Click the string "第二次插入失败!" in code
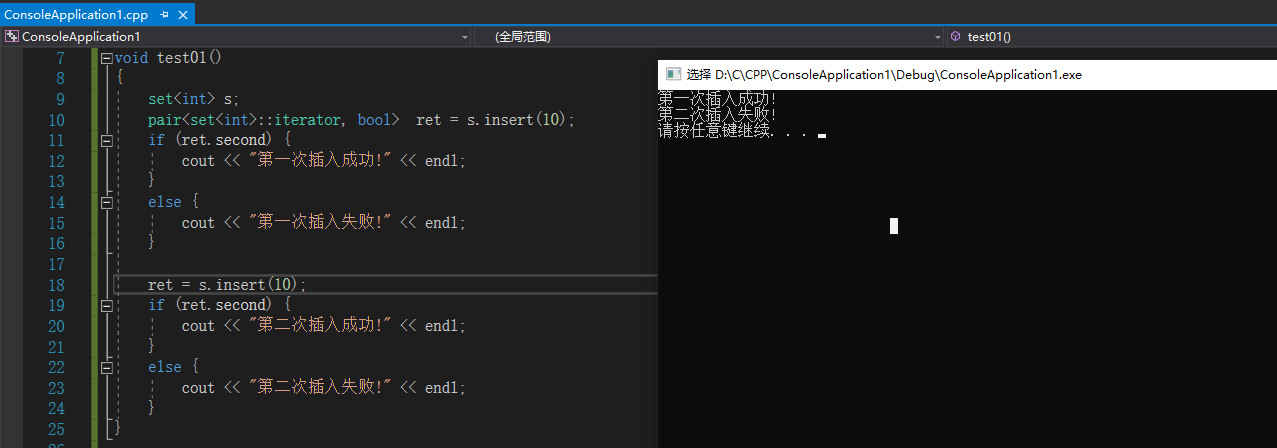1277x448 pixels. tap(319, 388)
